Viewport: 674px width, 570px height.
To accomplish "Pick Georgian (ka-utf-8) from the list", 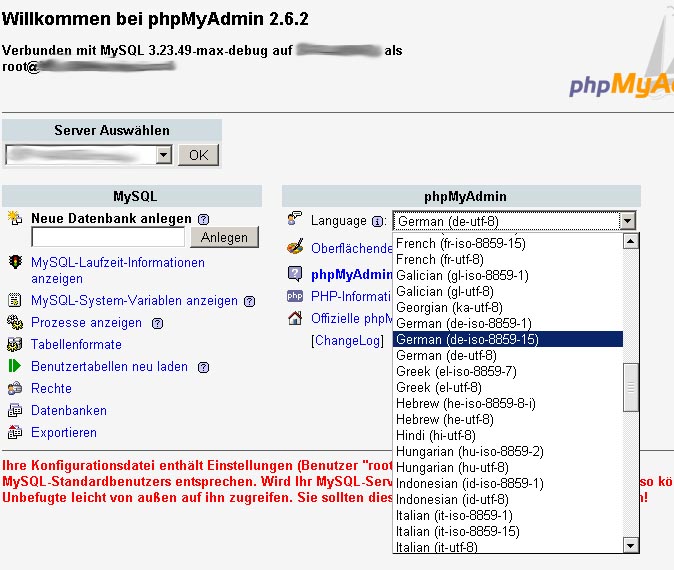I will (508, 307).
